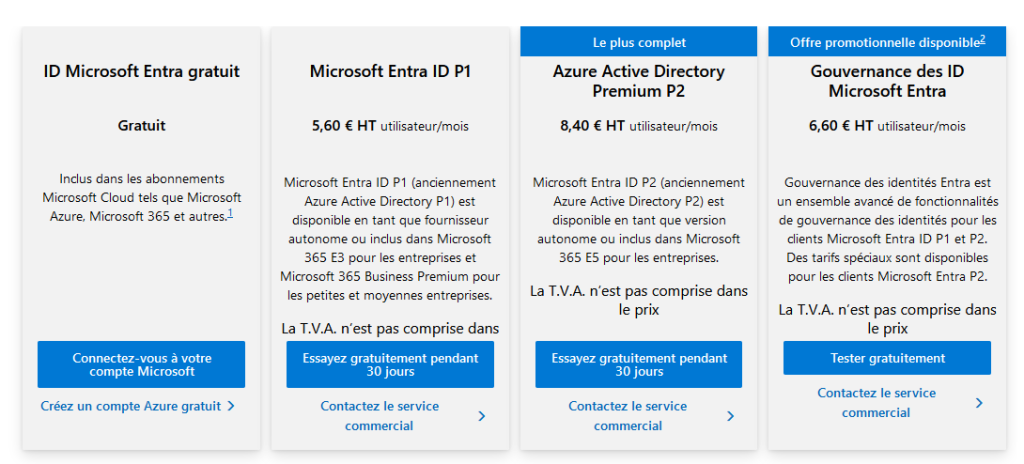Viewport: 1024px width, 464px height.
Task: Start 30-day free trial for Premium P2
Action: (639, 365)
